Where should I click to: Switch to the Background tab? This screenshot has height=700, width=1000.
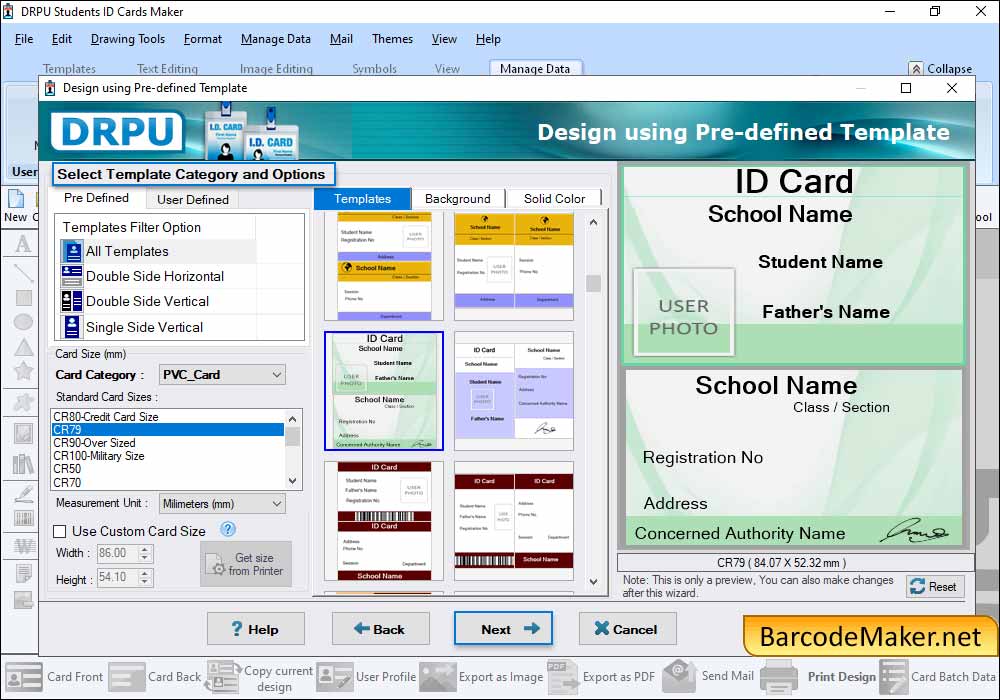click(458, 199)
